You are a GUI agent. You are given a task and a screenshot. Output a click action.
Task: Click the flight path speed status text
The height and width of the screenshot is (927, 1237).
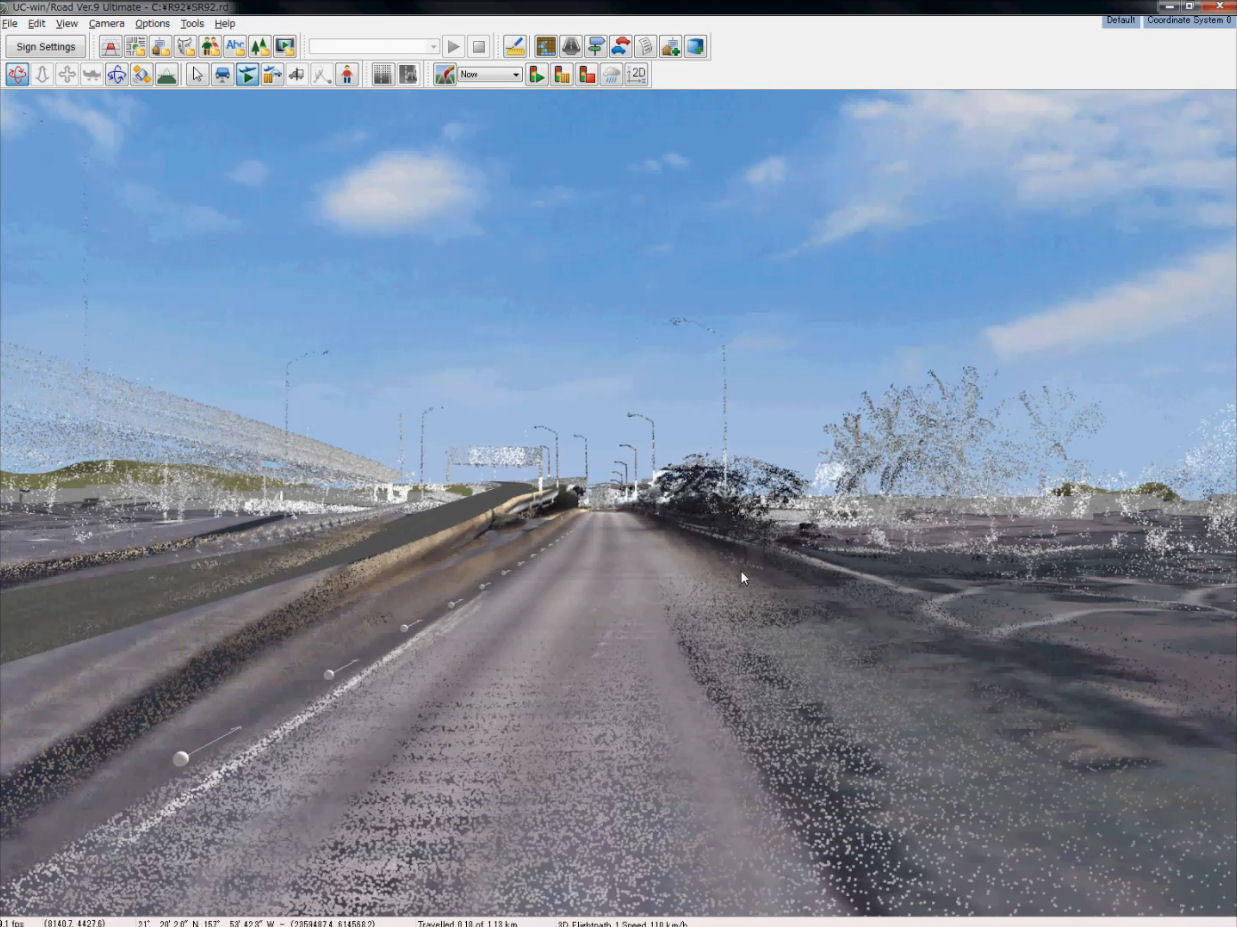[622, 923]
